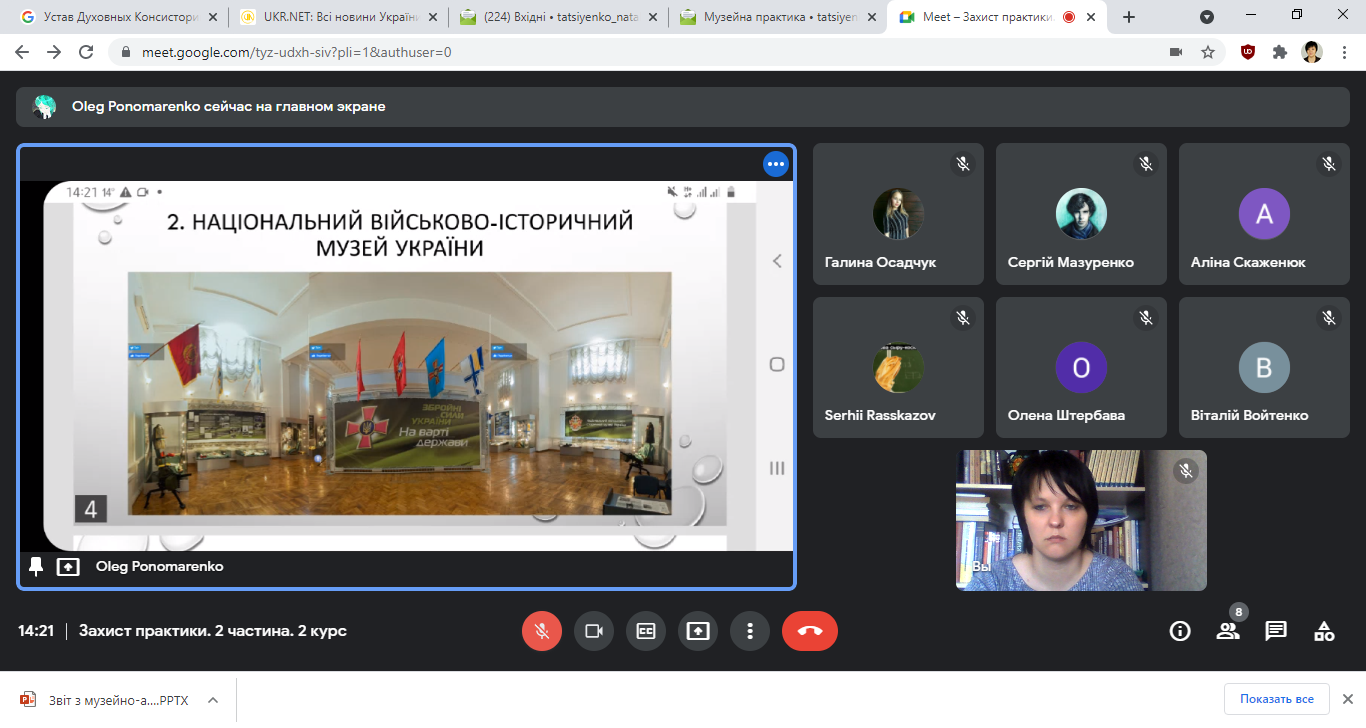Open chat panel icon

[1276, 631]
